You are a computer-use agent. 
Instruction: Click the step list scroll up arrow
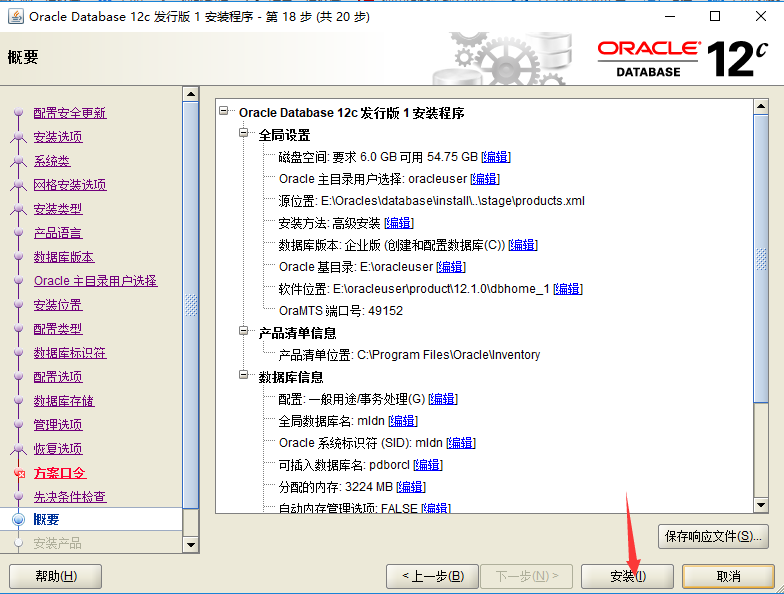[x=191, y=94]
